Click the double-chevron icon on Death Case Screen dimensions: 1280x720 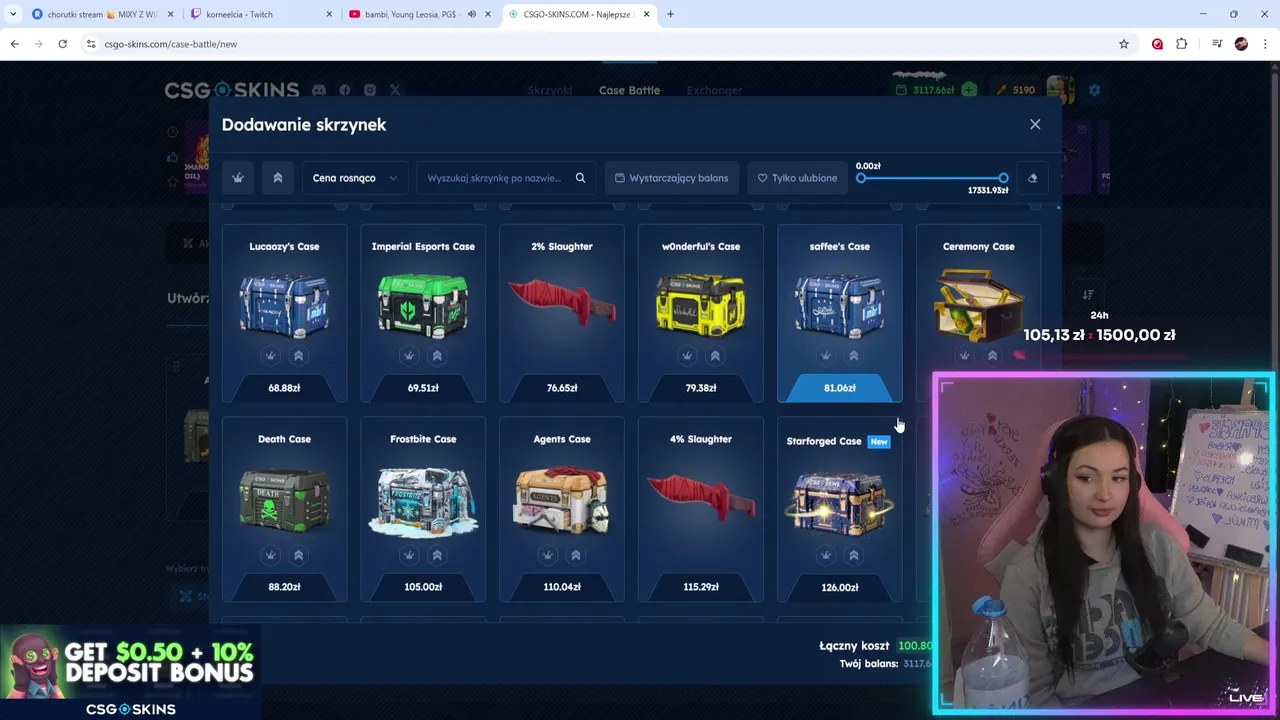pyautogui.click(x=298, y=555)
